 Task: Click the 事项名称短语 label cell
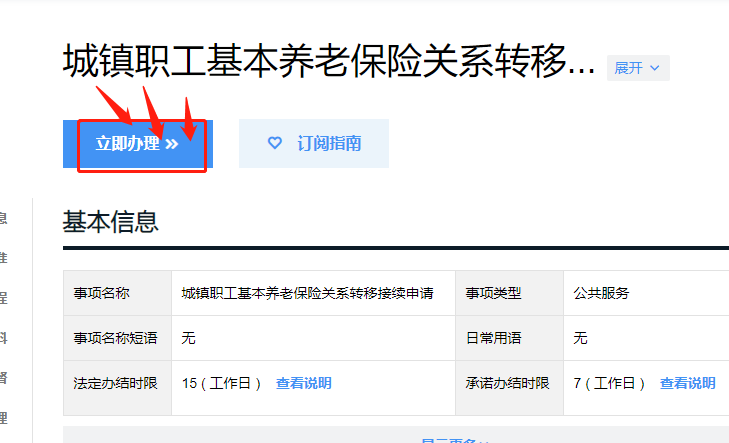(118, 338)
